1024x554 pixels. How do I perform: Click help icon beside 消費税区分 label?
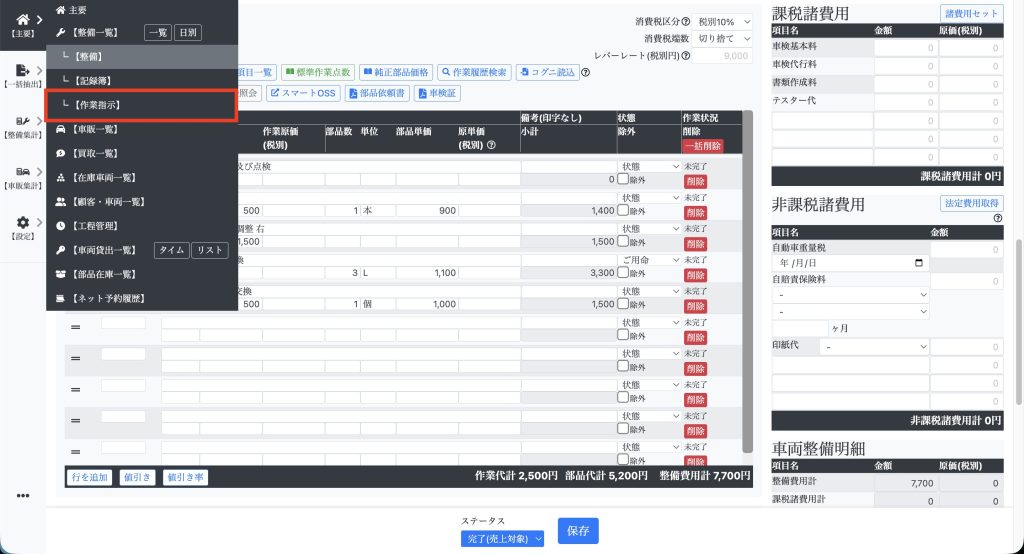click(x=686, y=21)
